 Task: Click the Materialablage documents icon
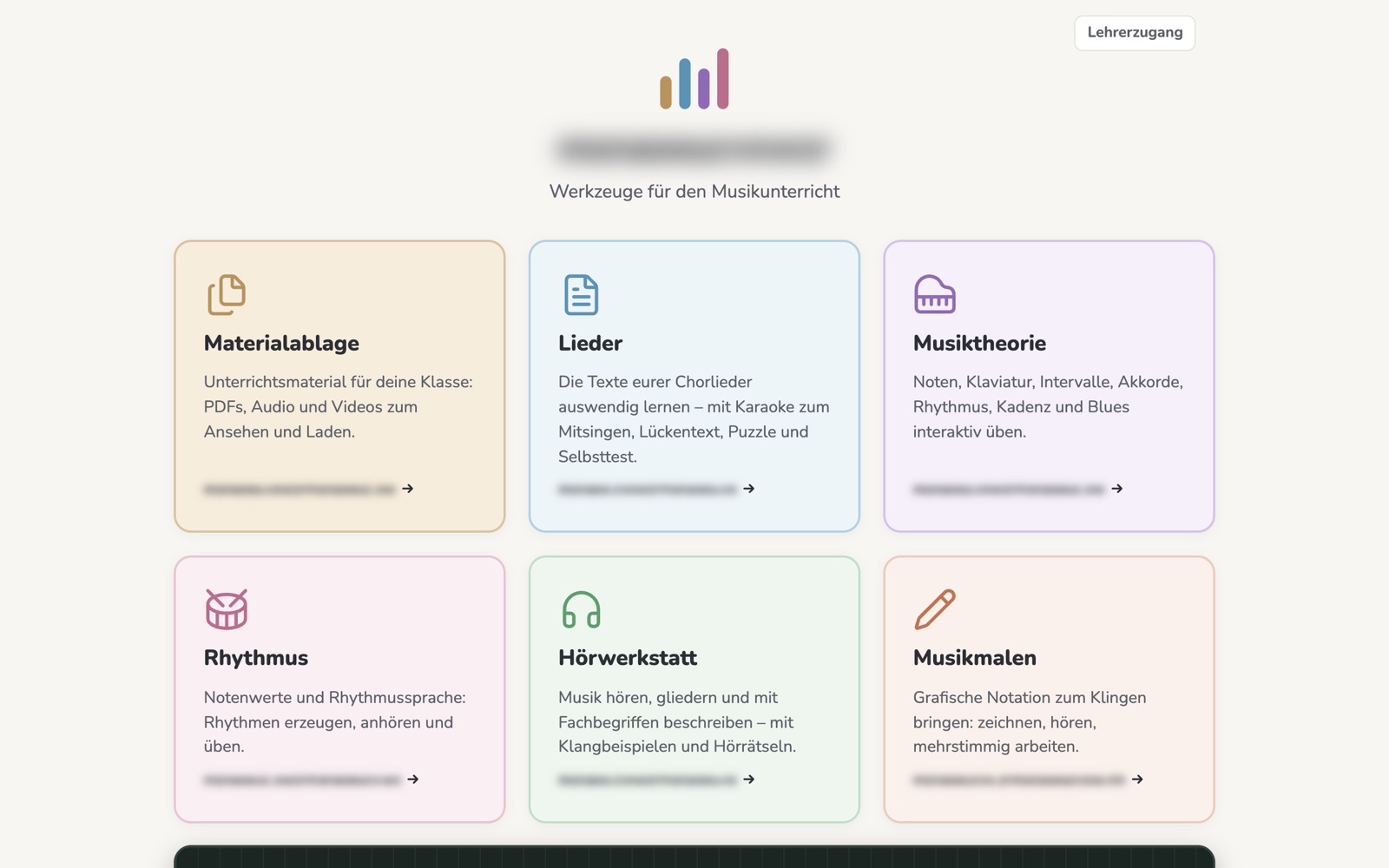coord(227,294)
